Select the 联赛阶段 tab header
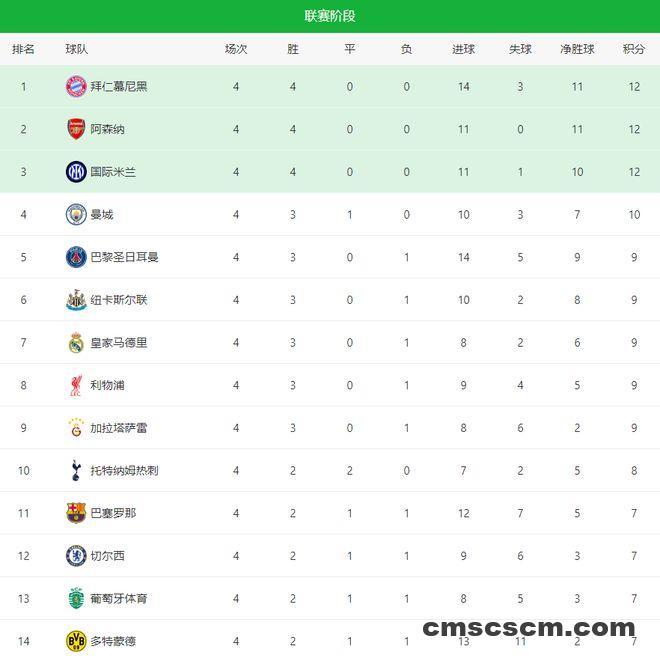 330,16
